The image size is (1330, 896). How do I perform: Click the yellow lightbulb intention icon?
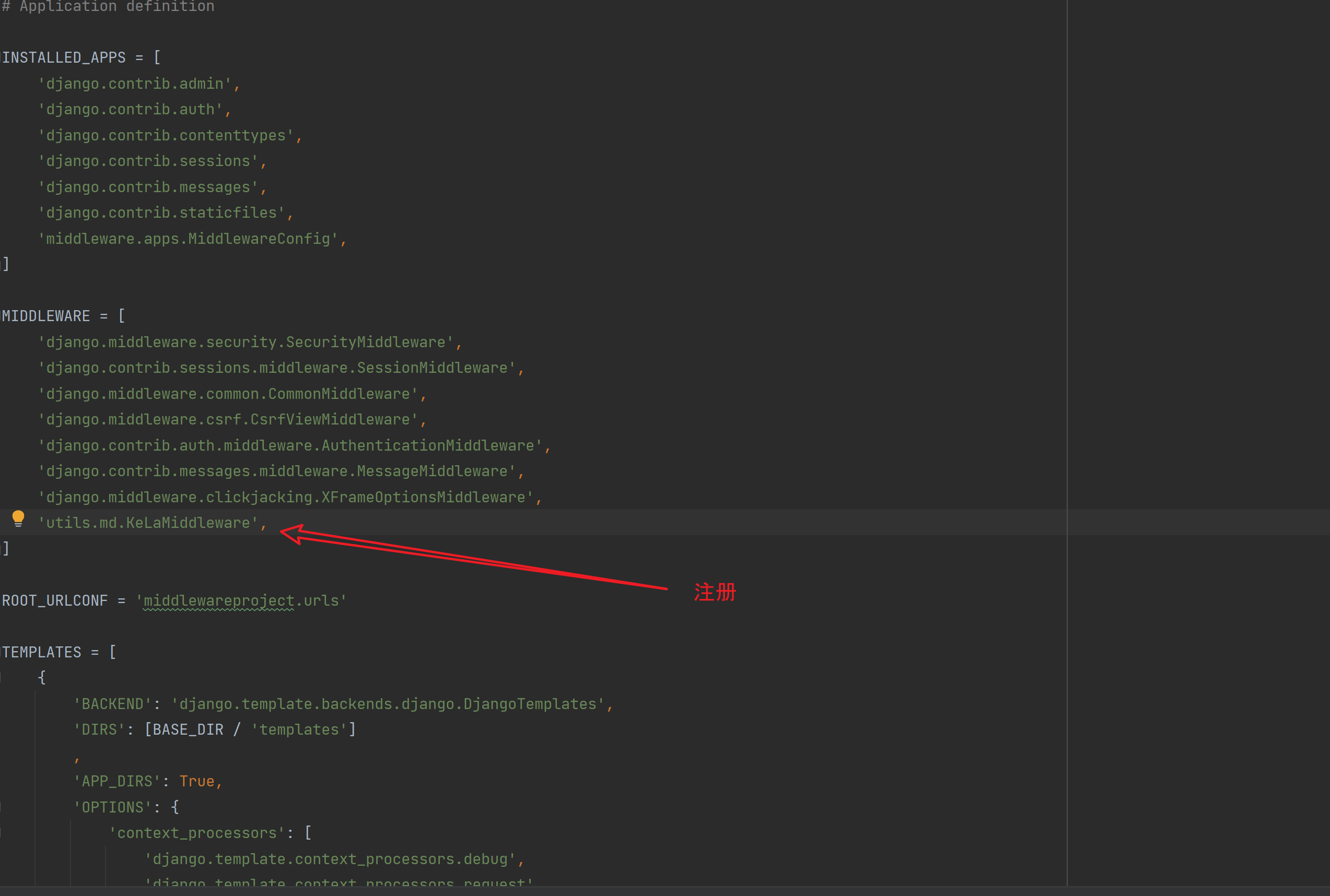click(18, 518)
